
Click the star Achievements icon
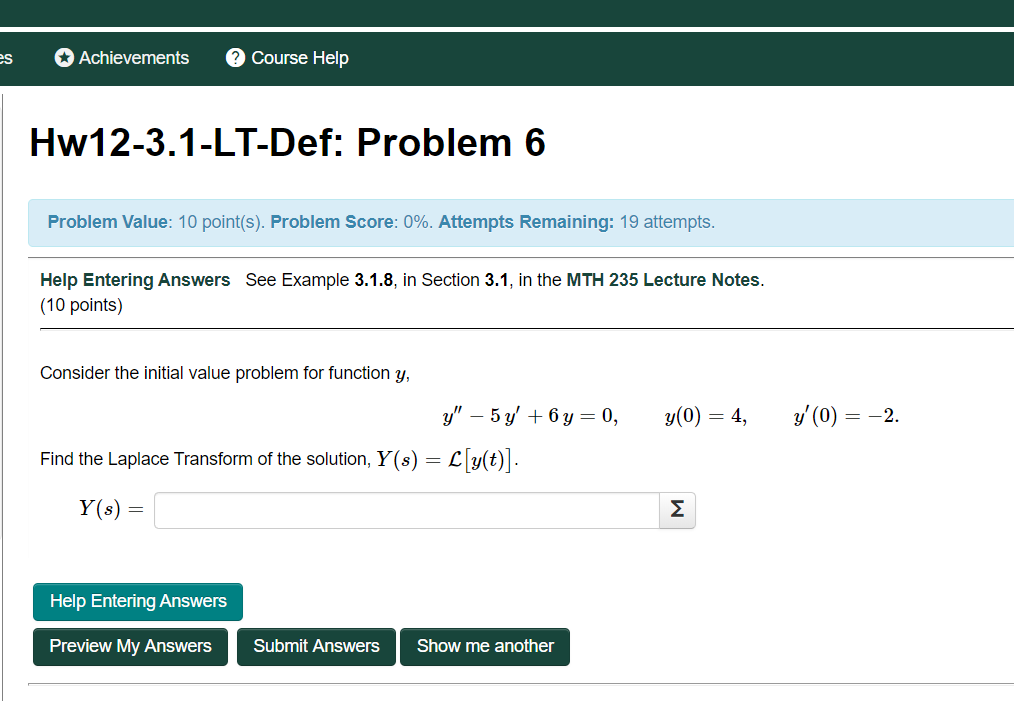click(x=64, y=58)
